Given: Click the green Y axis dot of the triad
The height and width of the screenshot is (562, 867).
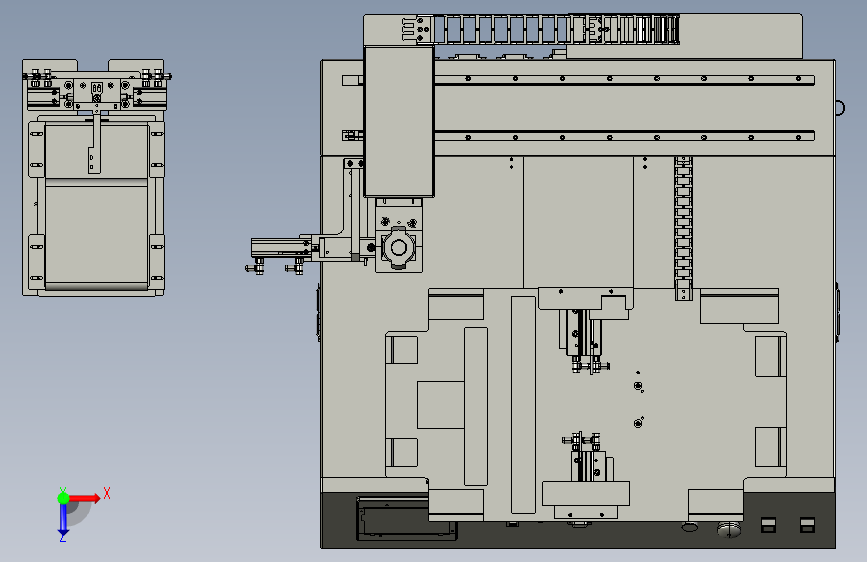Looking at the screenshot, I should tap(63, 498).
